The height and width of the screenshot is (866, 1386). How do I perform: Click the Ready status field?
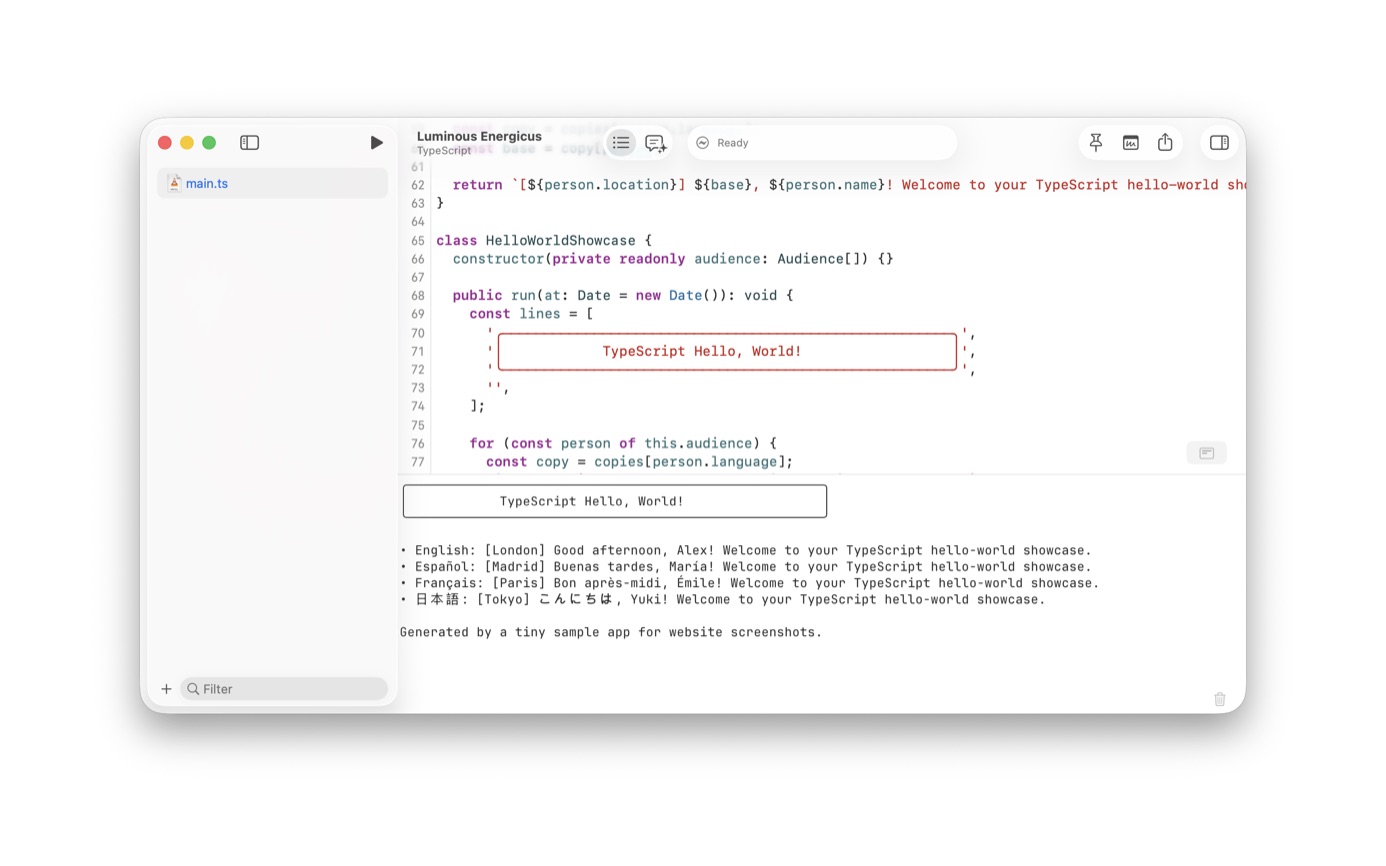coord(821,143)
